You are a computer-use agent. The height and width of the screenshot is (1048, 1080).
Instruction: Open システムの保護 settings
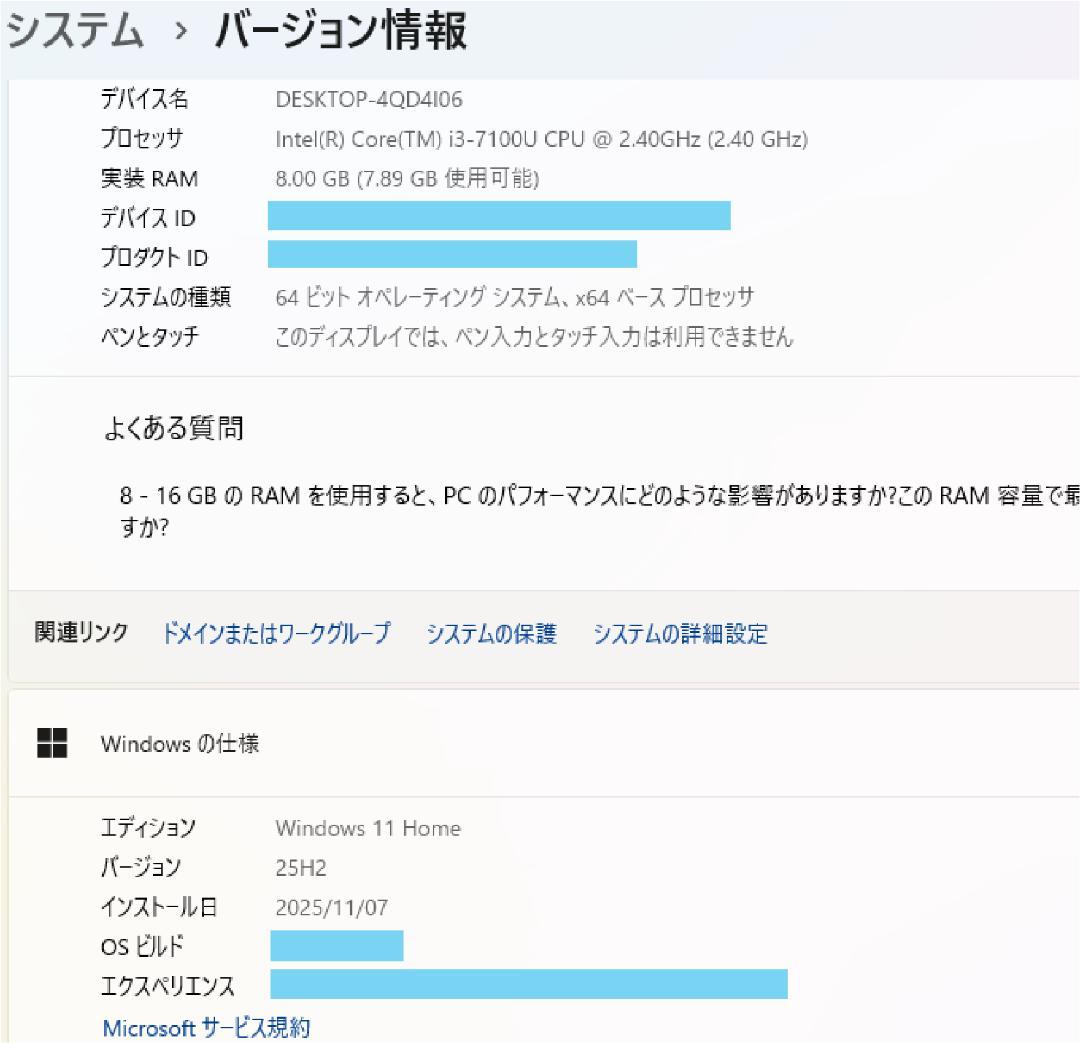point(492,634)
